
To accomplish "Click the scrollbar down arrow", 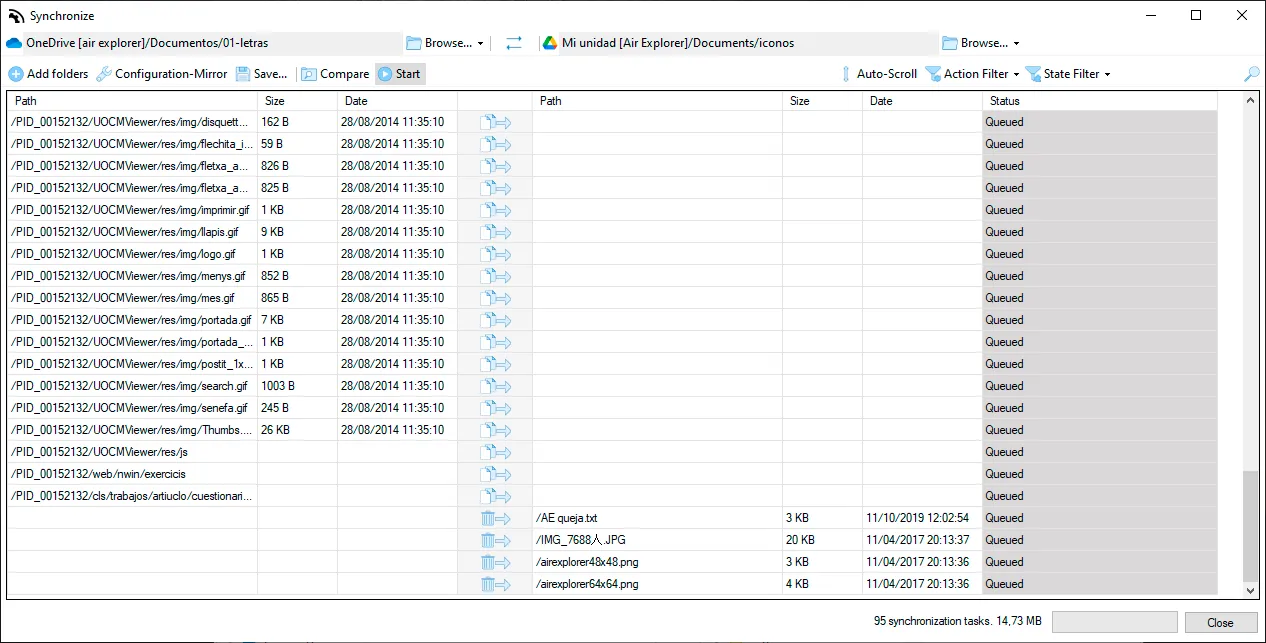I will point(1250,591).
